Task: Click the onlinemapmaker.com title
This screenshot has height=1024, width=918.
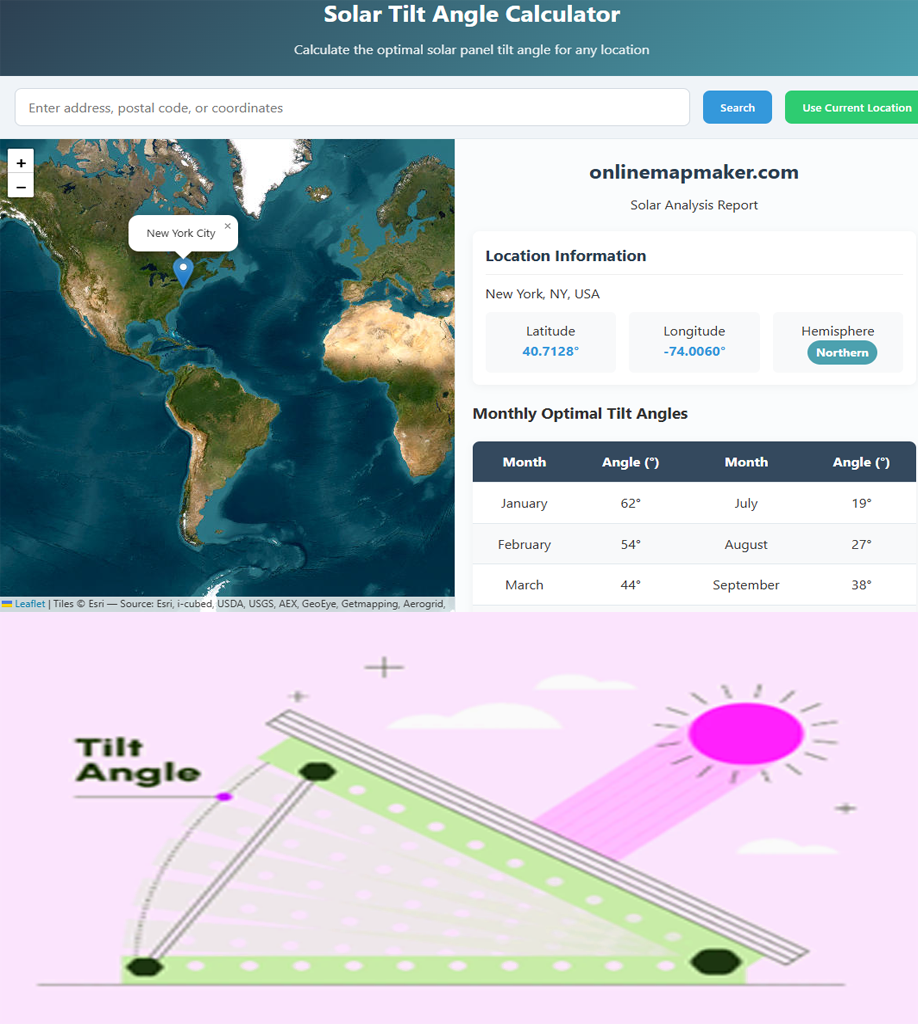Action: point(694,172)
